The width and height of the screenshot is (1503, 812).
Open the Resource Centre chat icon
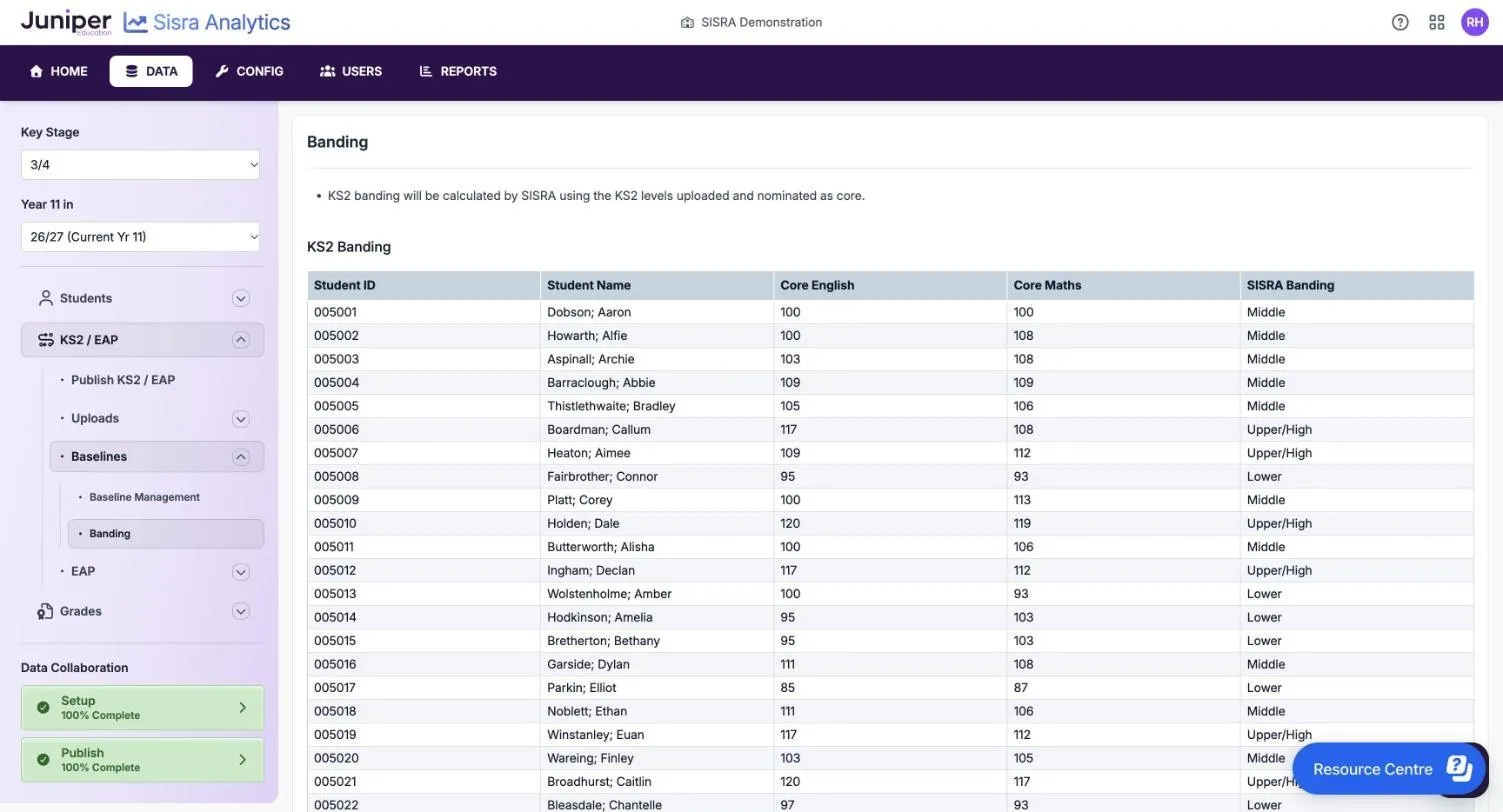1459,768
